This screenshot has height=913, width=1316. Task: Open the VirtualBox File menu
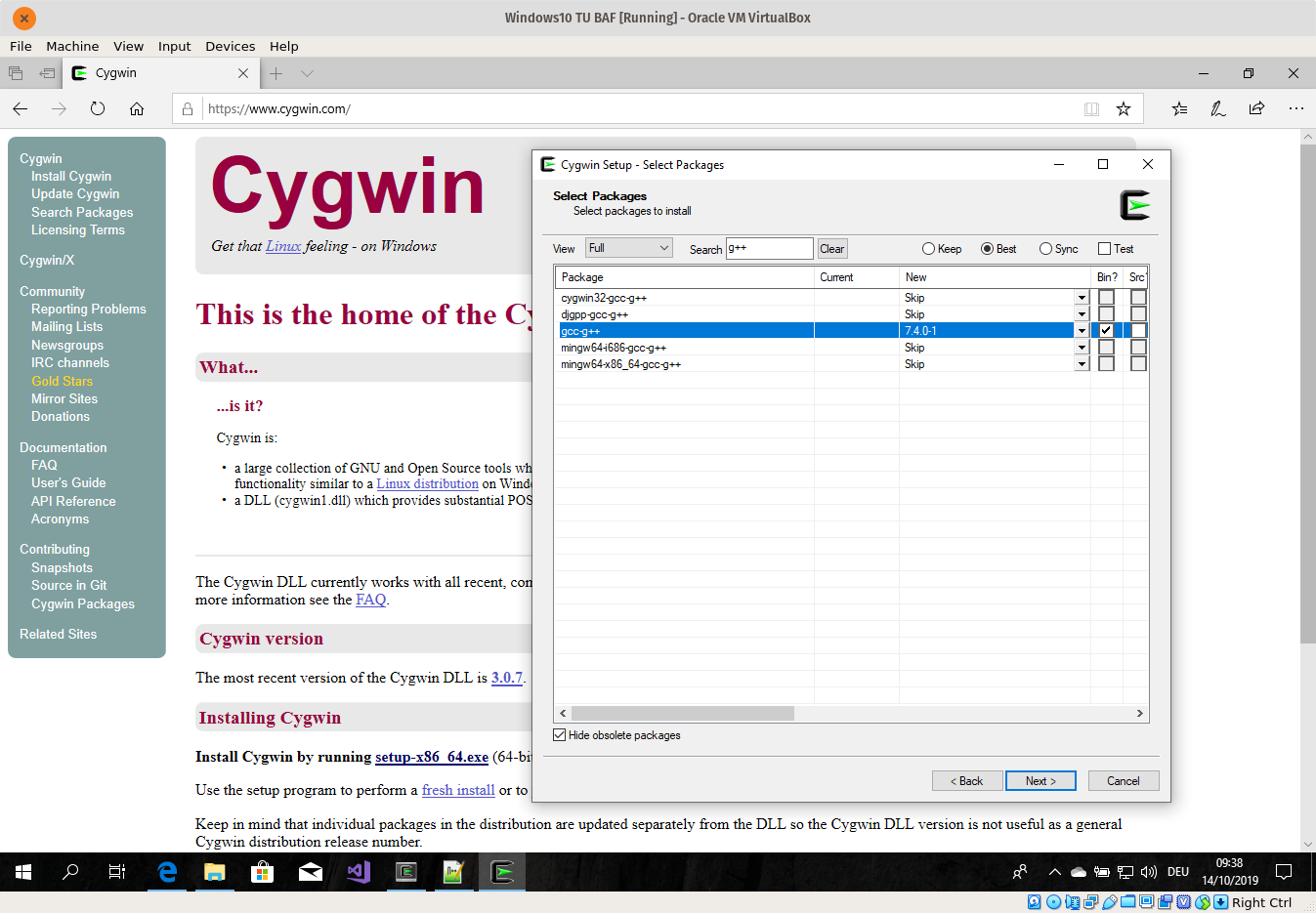(x=21, y=46)
